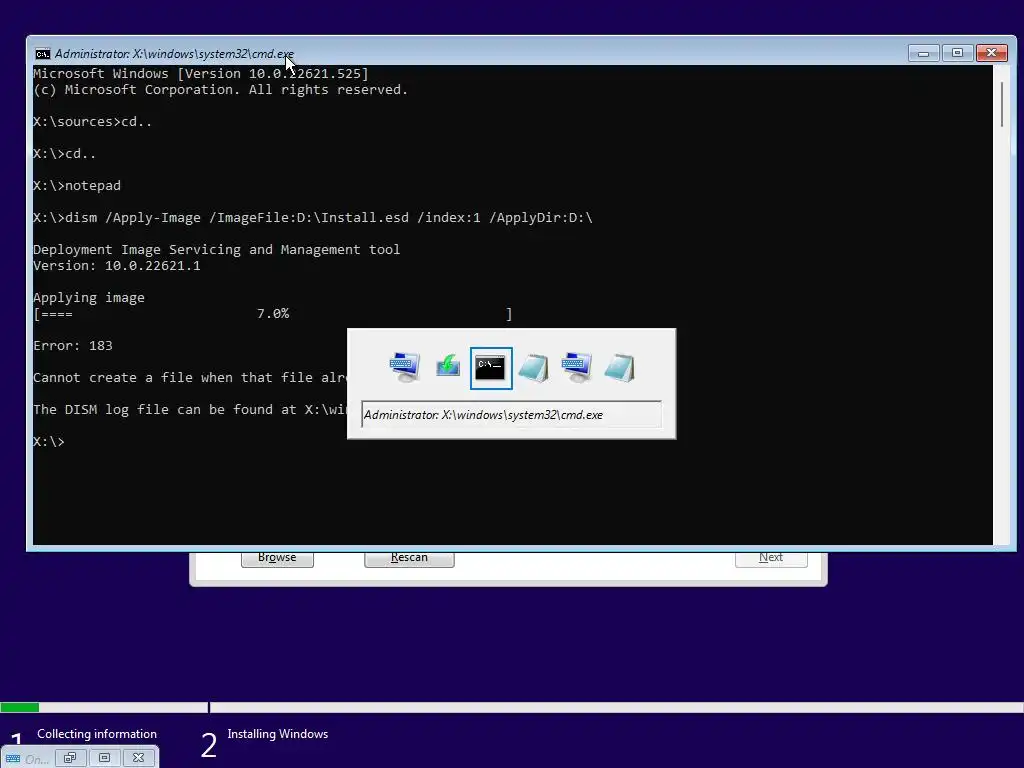Restore the minimized On-Screen Keyboard window

(71, 758)
